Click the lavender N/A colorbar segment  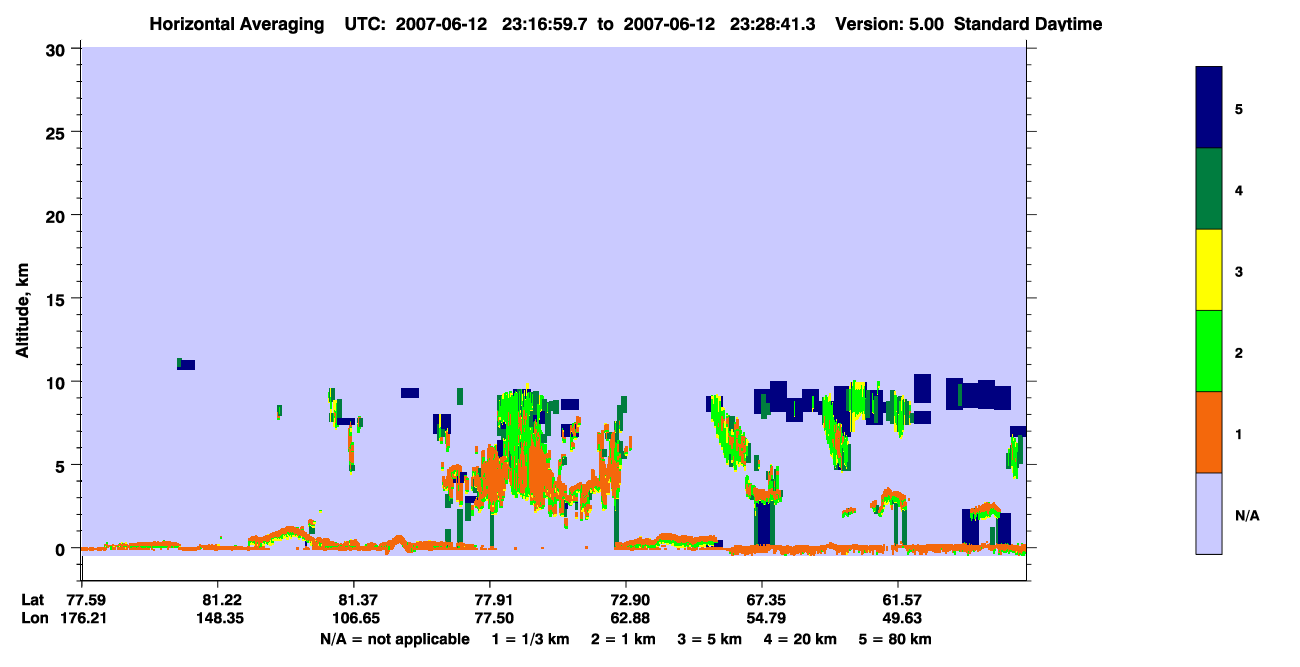click(x=1208, y=513)
